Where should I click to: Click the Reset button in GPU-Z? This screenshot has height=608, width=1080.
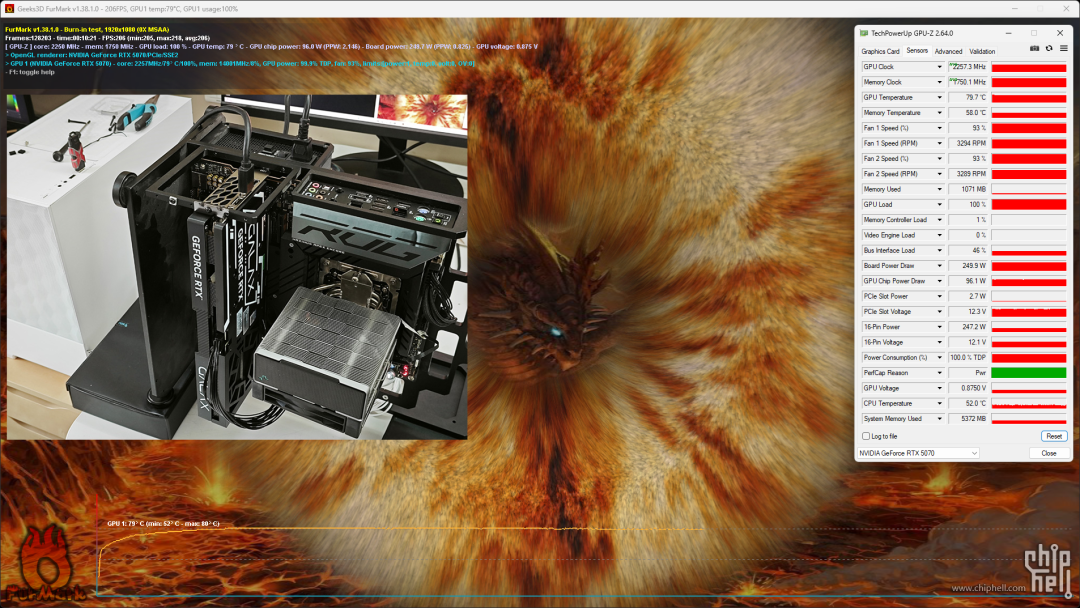[1054, 437]
